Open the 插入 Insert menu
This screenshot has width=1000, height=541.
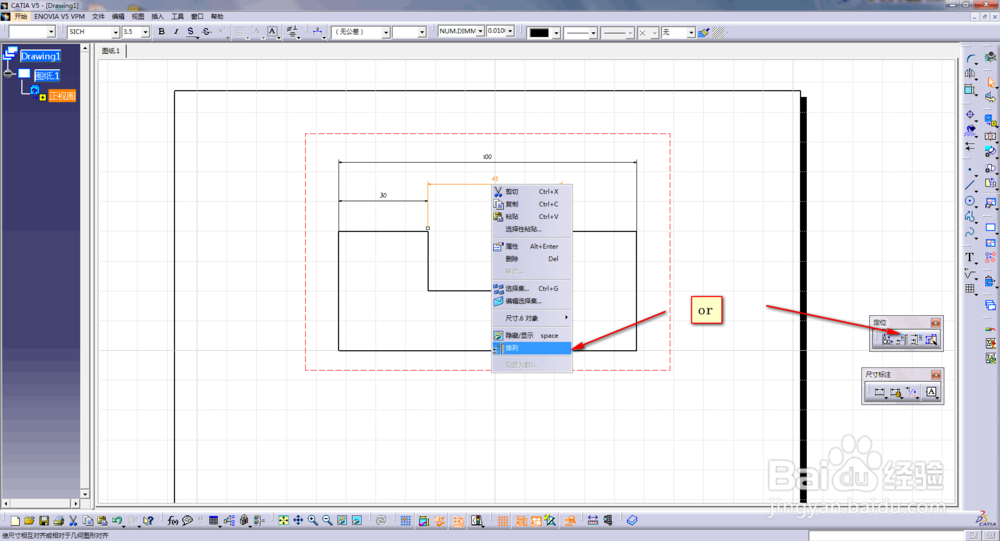click(158, 16)
